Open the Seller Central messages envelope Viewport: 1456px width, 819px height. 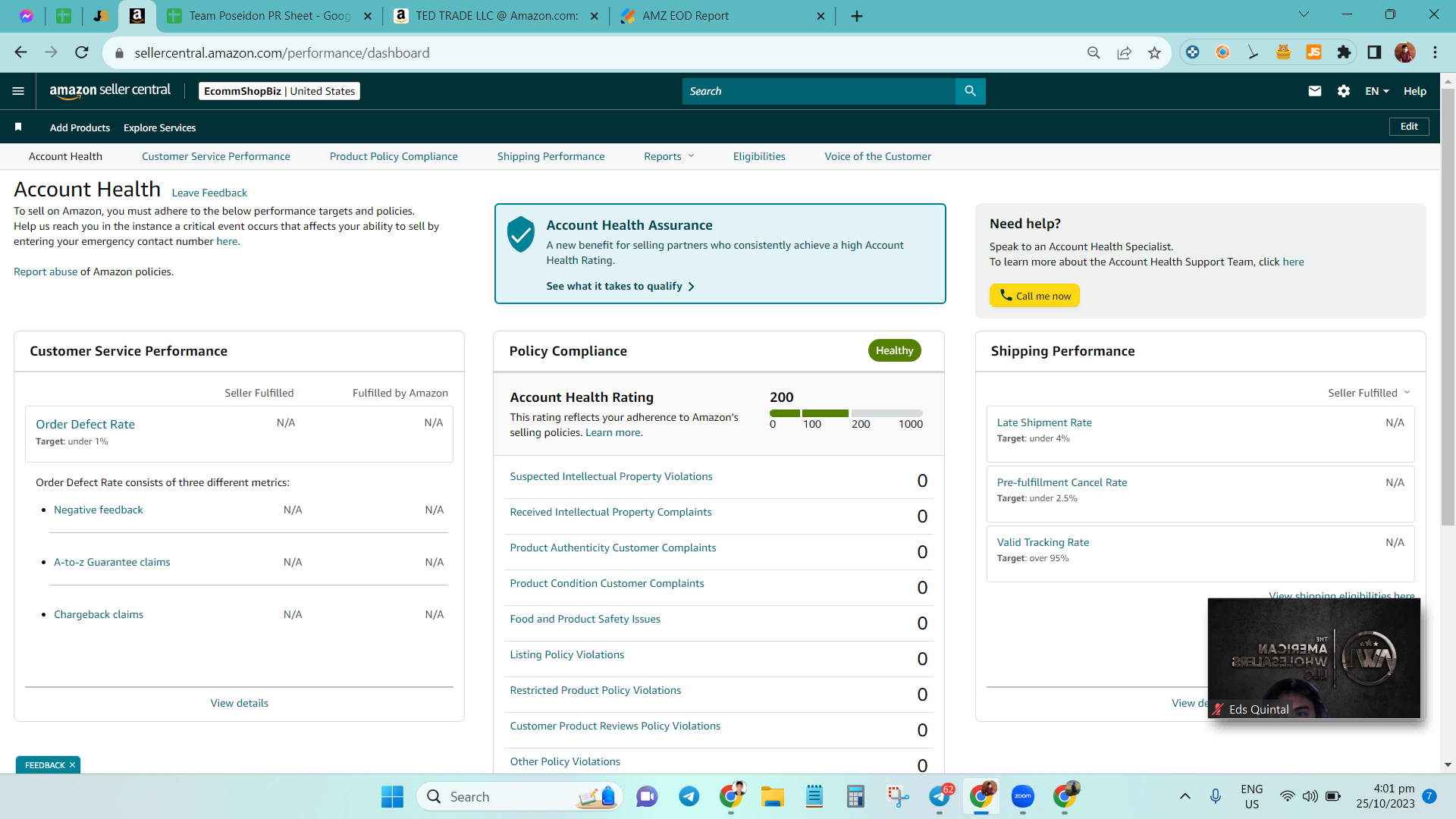point(1315,91)
